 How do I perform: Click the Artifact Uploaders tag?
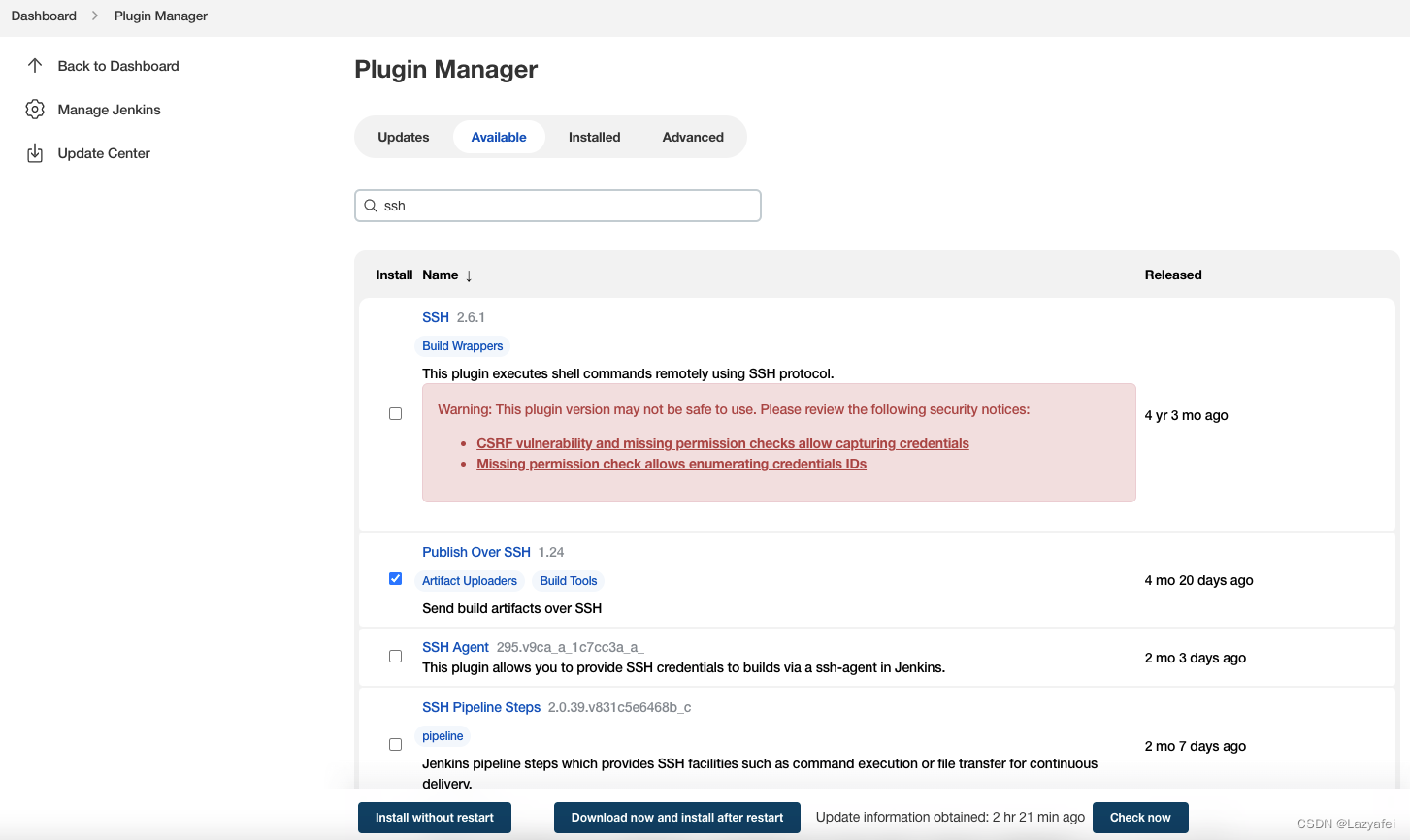470,581
